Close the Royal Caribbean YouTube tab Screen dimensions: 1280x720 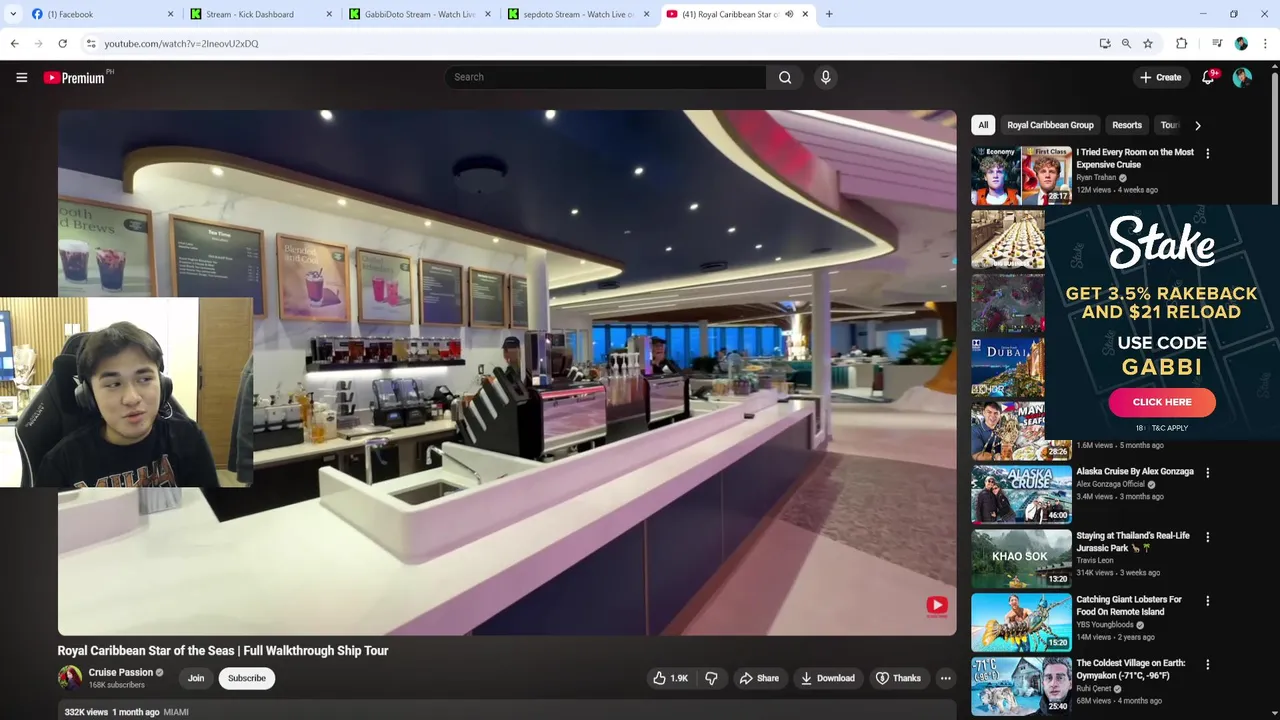(805, 14)
